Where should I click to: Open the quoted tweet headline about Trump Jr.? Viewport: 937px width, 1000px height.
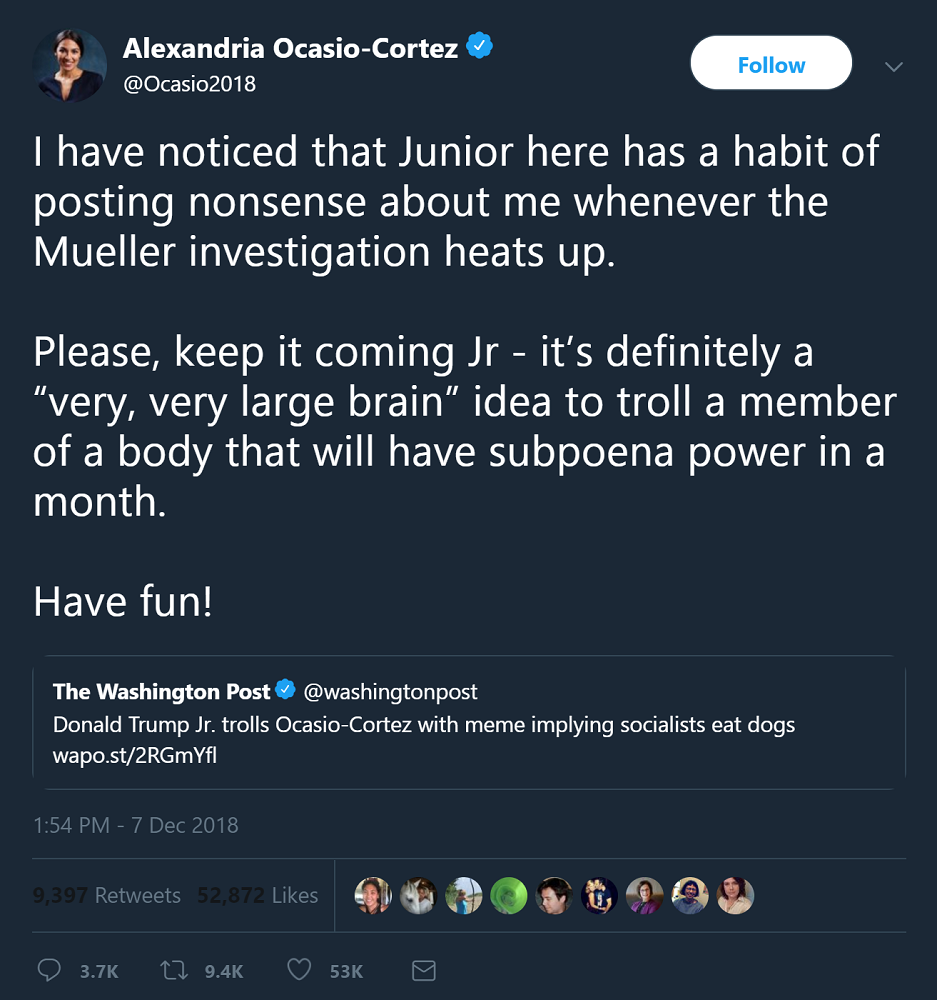(x=424, y=724)
